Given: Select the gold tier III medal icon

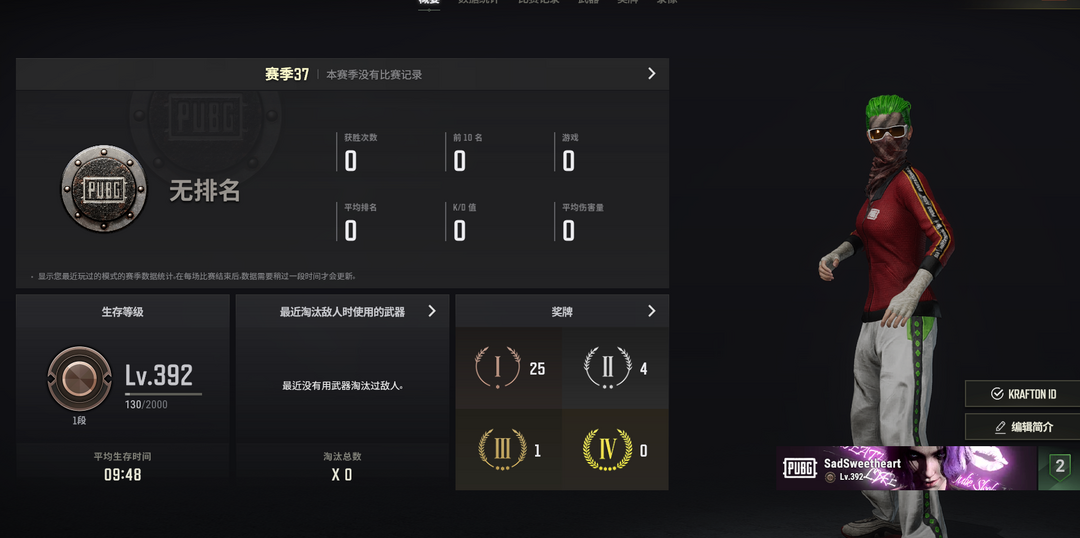Looking at the screenshot, I should [x=502, y=450].
